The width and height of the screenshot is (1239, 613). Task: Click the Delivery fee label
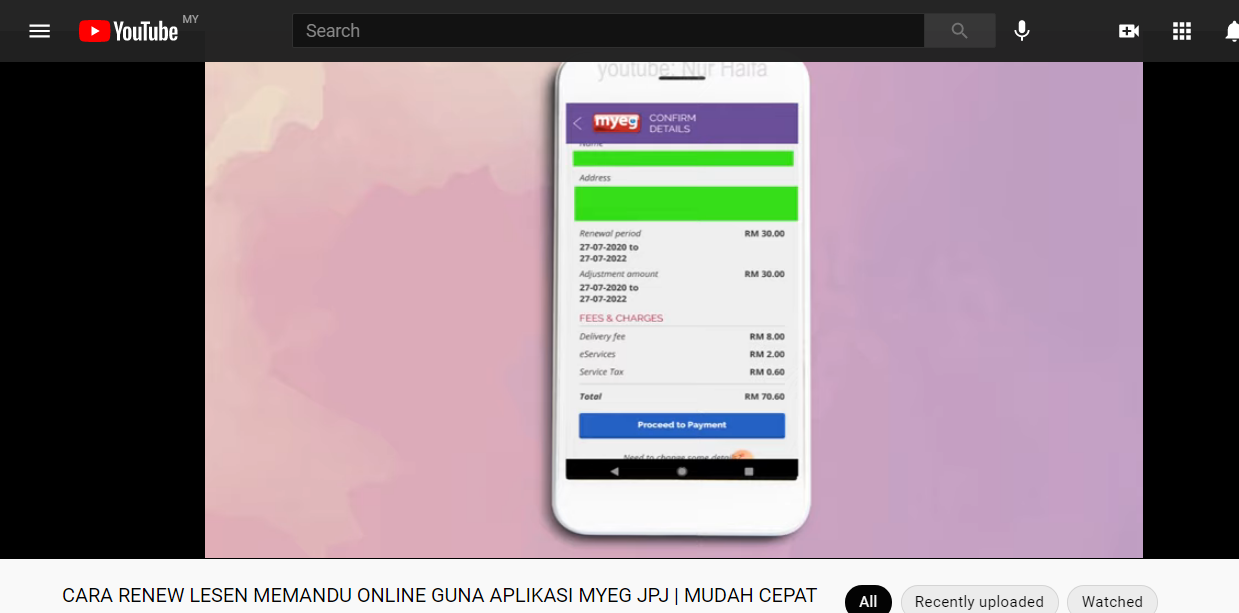(602, 337)
